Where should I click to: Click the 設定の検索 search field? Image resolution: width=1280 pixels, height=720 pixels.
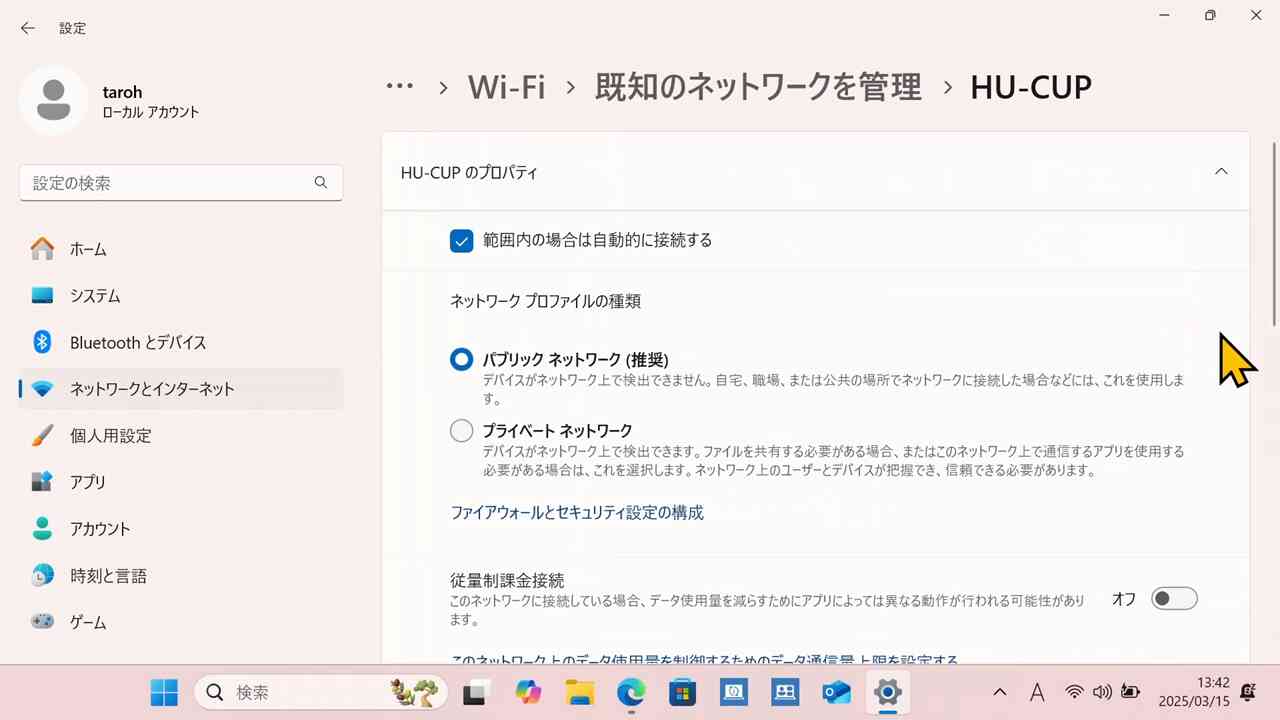180,183
